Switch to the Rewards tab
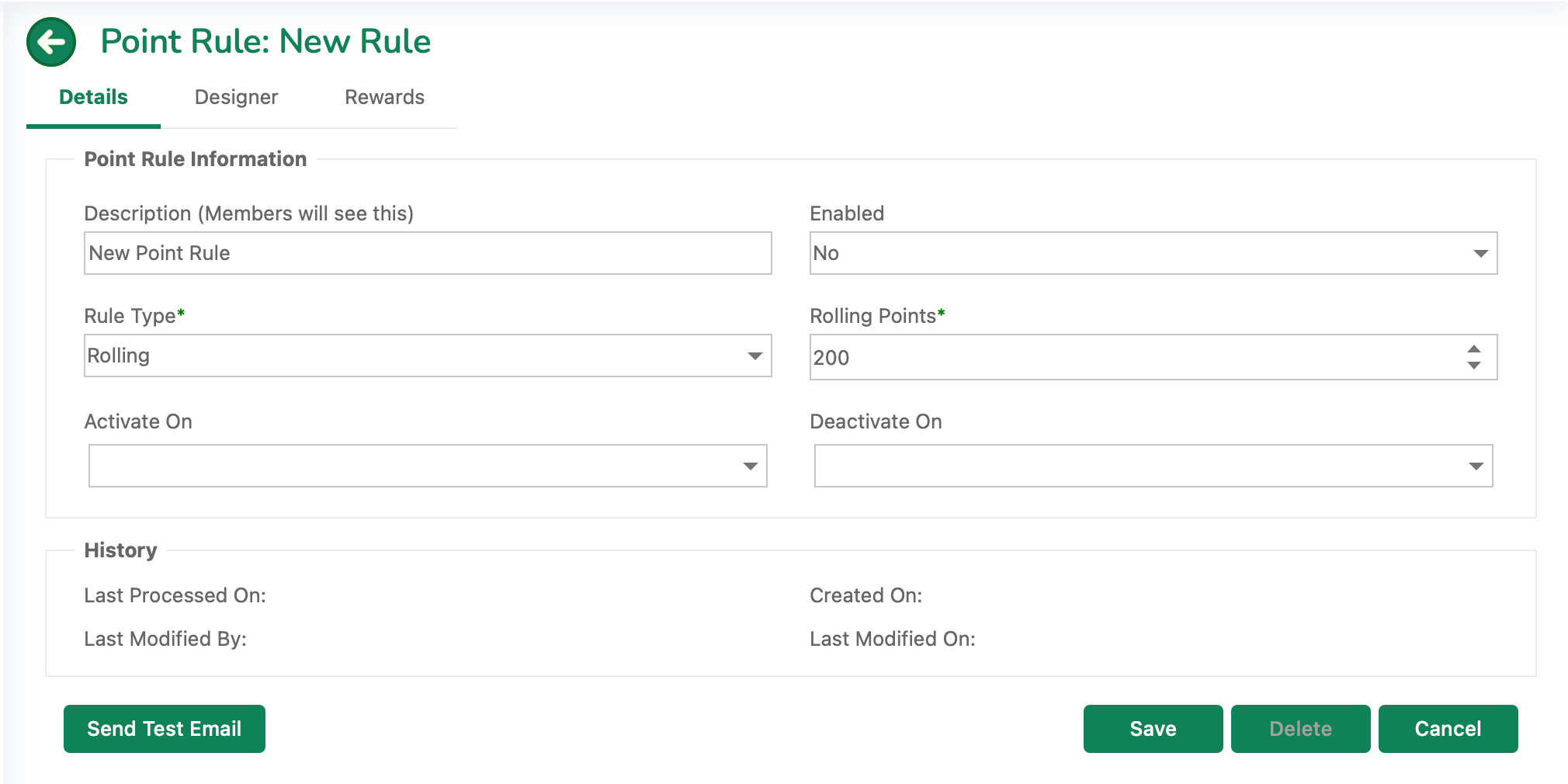 (384, 97)
